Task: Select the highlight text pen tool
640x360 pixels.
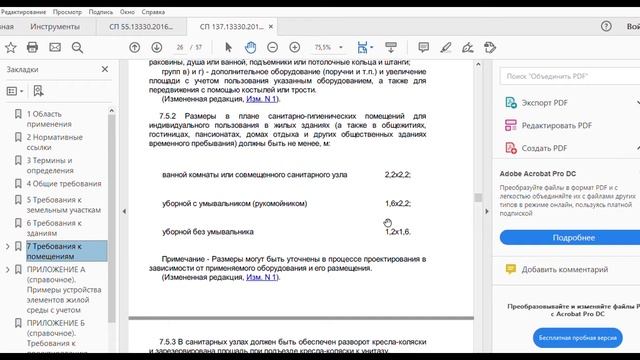Action: (x=446, y=48)
